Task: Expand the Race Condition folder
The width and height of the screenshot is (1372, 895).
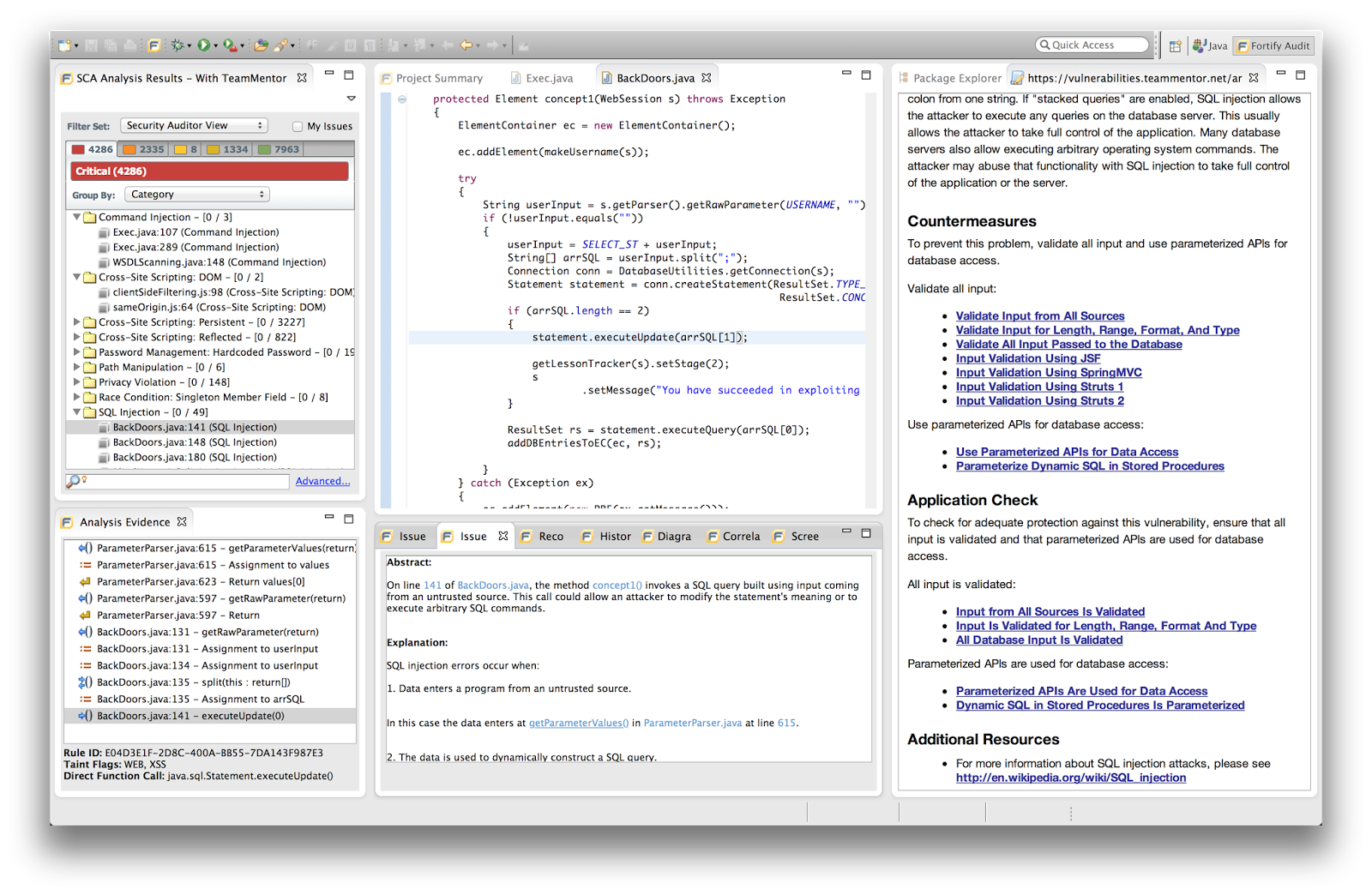Action: pos(76,397)
